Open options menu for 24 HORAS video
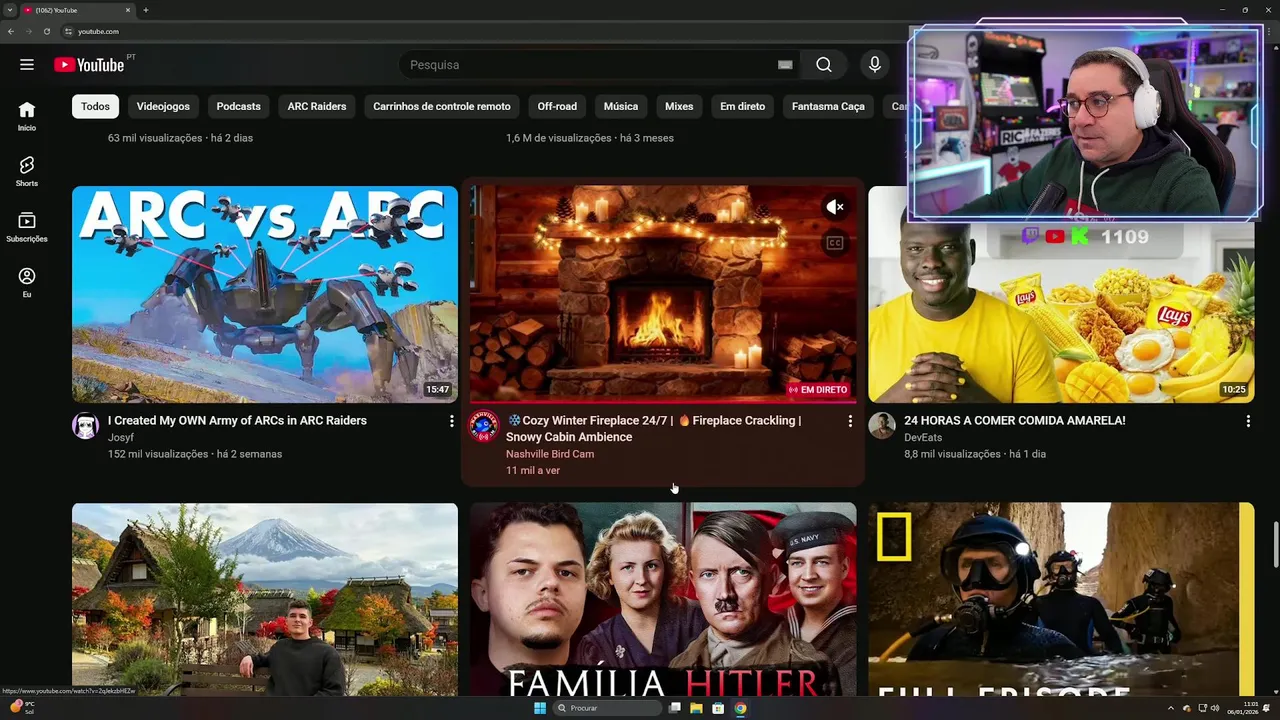Screen dimensions: 1280x720 [1248, 422]
